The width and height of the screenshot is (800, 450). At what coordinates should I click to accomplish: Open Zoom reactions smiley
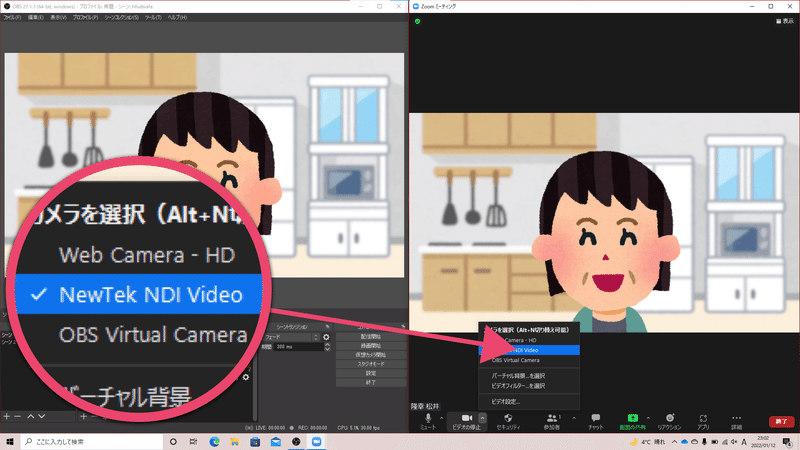(x=670, y=421)
